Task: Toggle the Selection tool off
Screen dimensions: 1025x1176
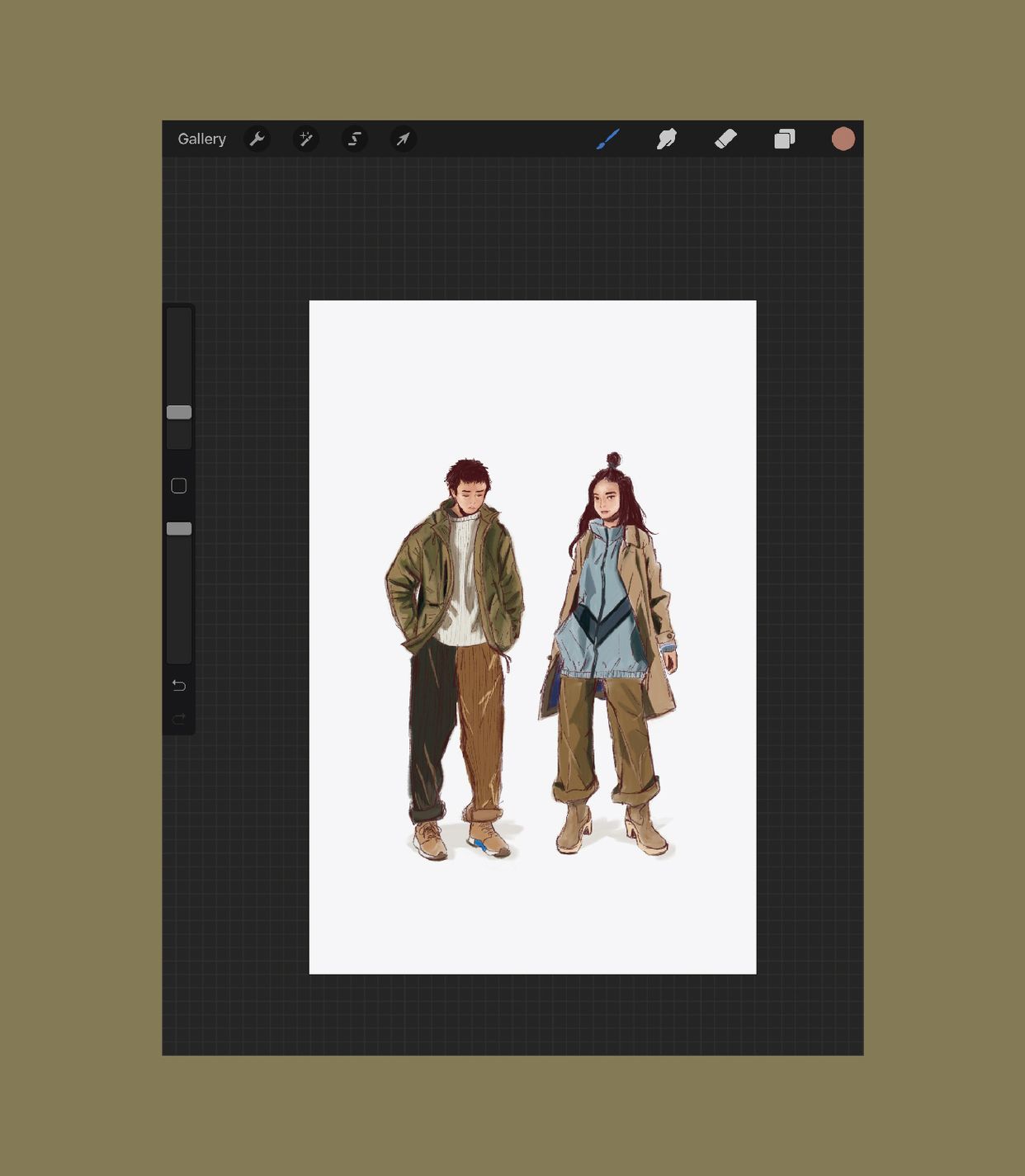Action: point(354,139)
